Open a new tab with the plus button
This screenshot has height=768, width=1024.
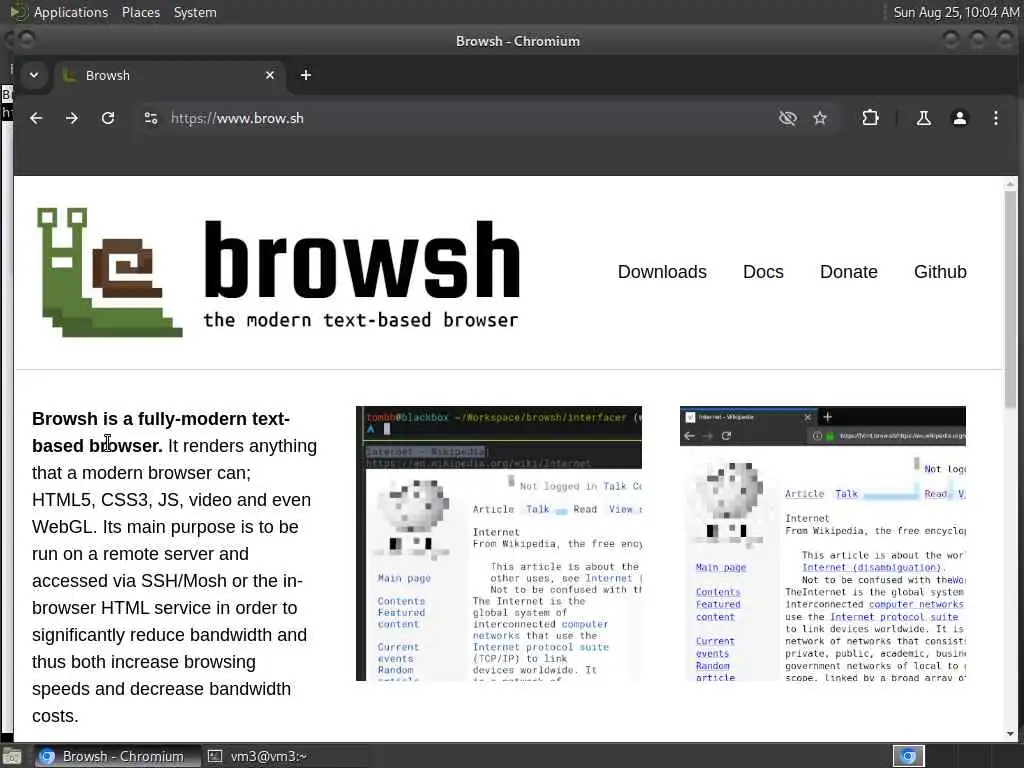pyautogui.click(x=306, y=75)
